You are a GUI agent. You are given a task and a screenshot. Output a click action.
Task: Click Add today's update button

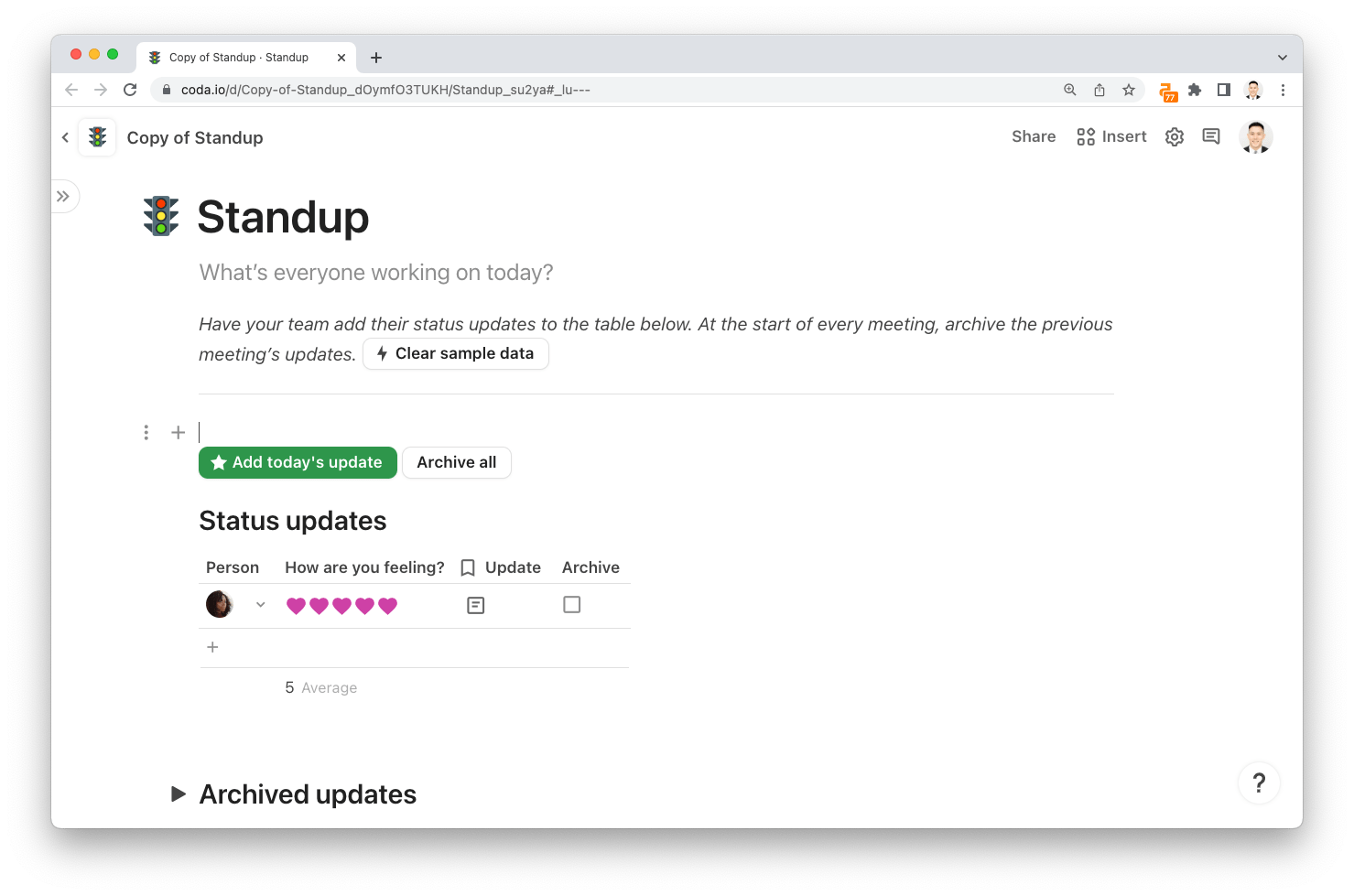point(298,463)
